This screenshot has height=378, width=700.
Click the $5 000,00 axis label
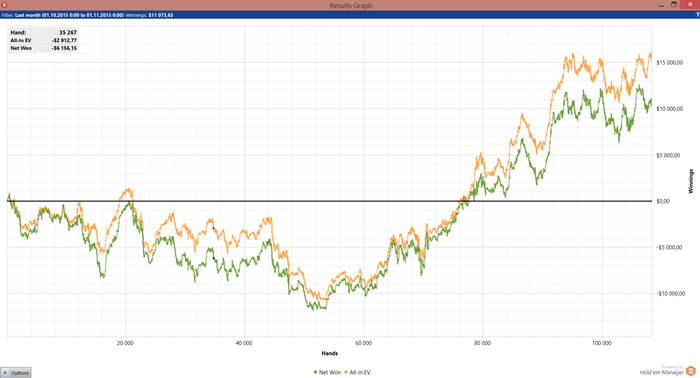(x=668, y=155)
